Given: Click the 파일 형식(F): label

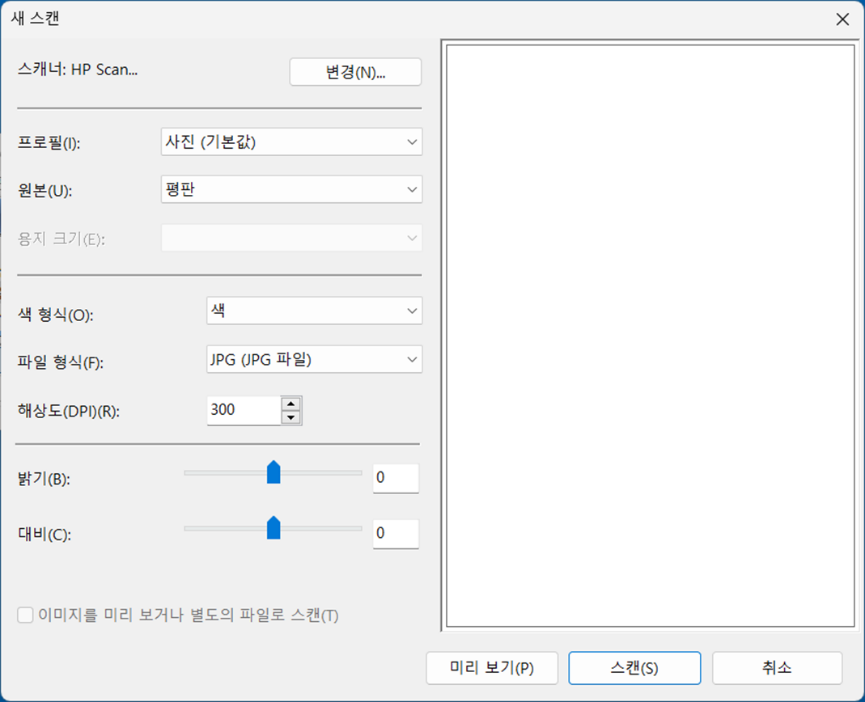Looking at the screenshot, I should pyautogui.click(x=61, y=362).
